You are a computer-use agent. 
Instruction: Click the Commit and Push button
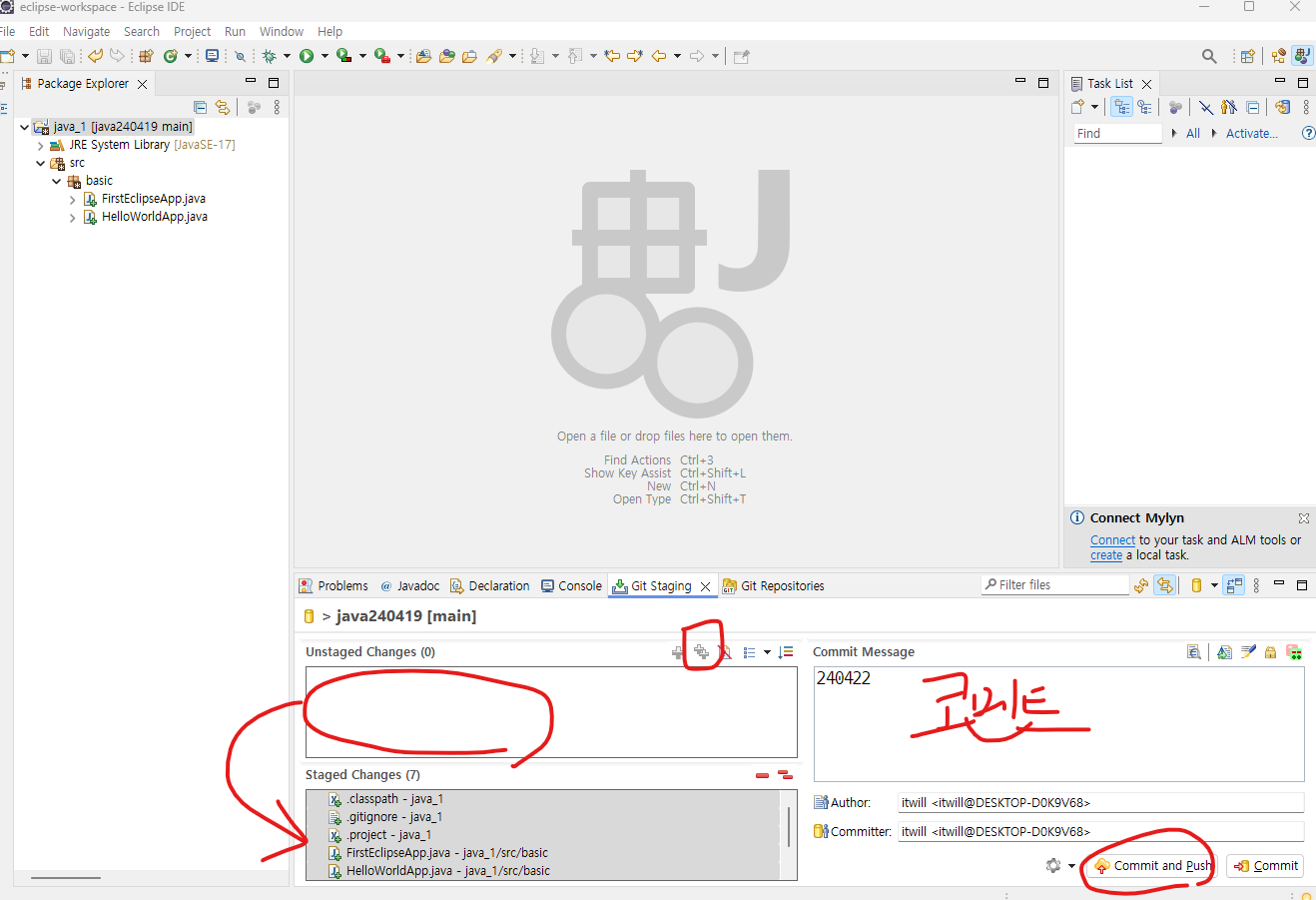click(x=1151, y=866)
